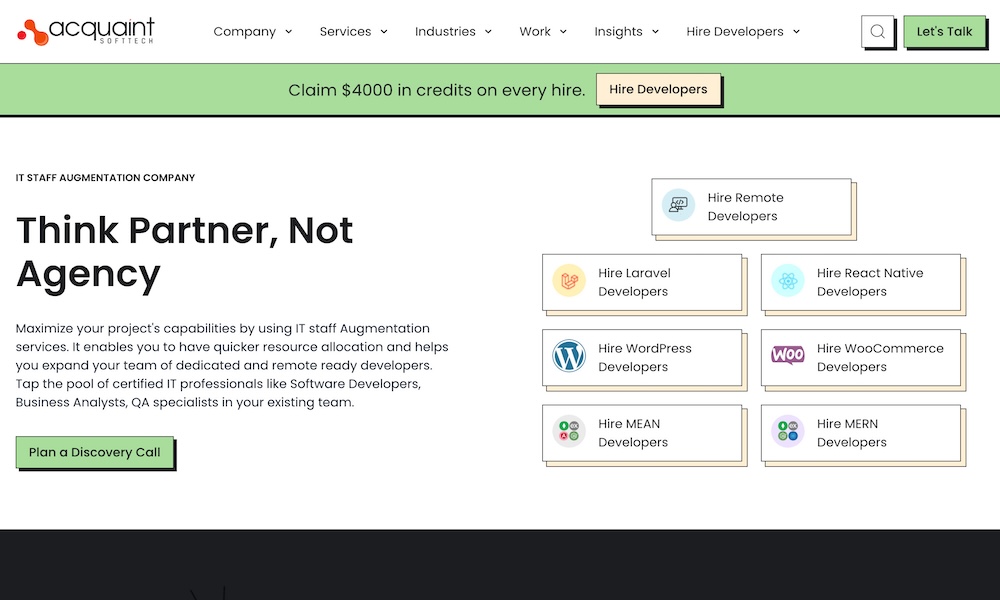Click the Acquaint Softtech logo
This screenshot has width=1000, height=600.
(x=86, y=32)
